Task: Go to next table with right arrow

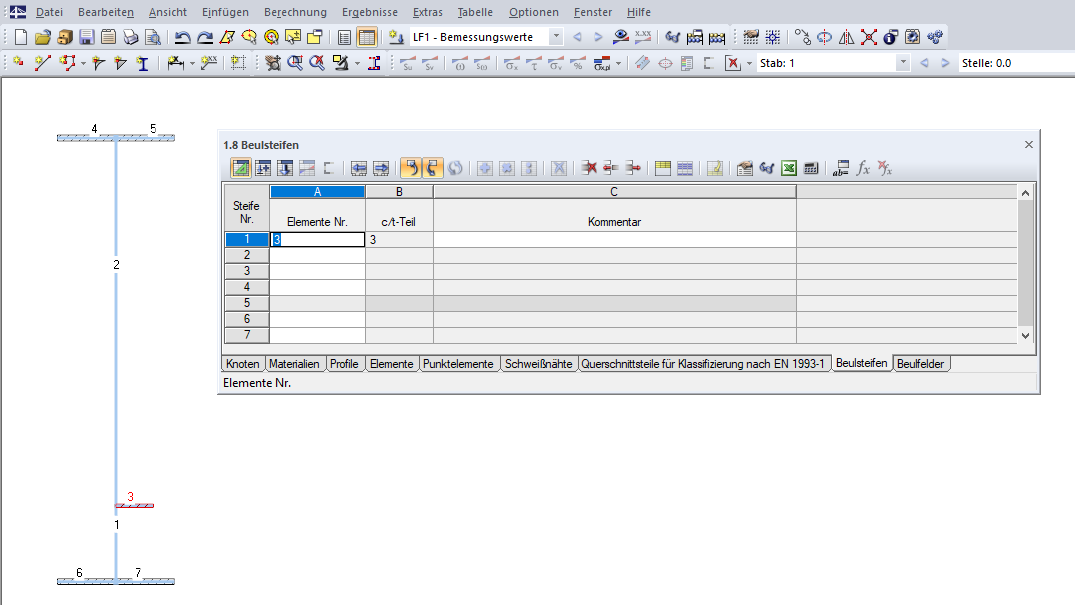Action: 381,168
